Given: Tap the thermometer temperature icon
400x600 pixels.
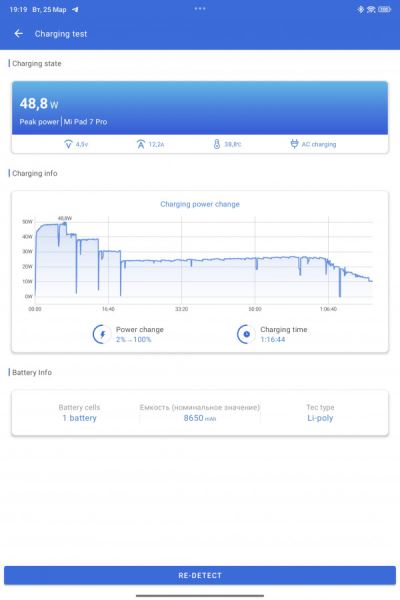Looking at the screenshot, I should click(217, 144).
